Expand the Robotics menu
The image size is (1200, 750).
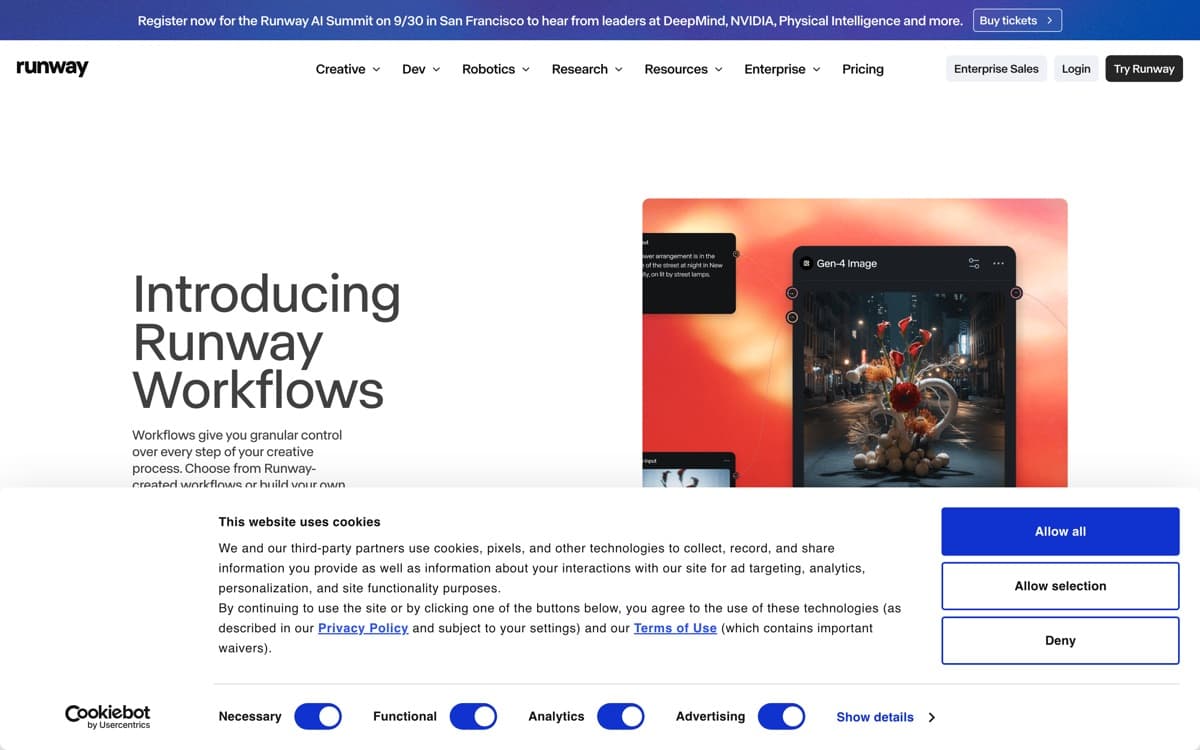click(x=496, y=69)
